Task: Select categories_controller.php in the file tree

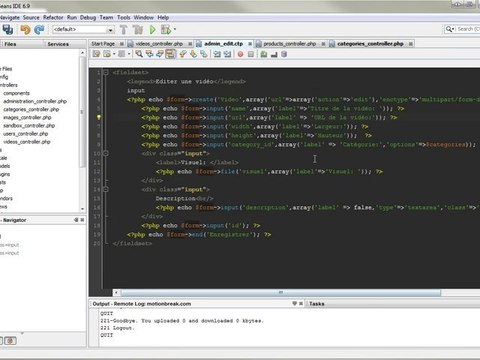Action: [x=31, y=109]
